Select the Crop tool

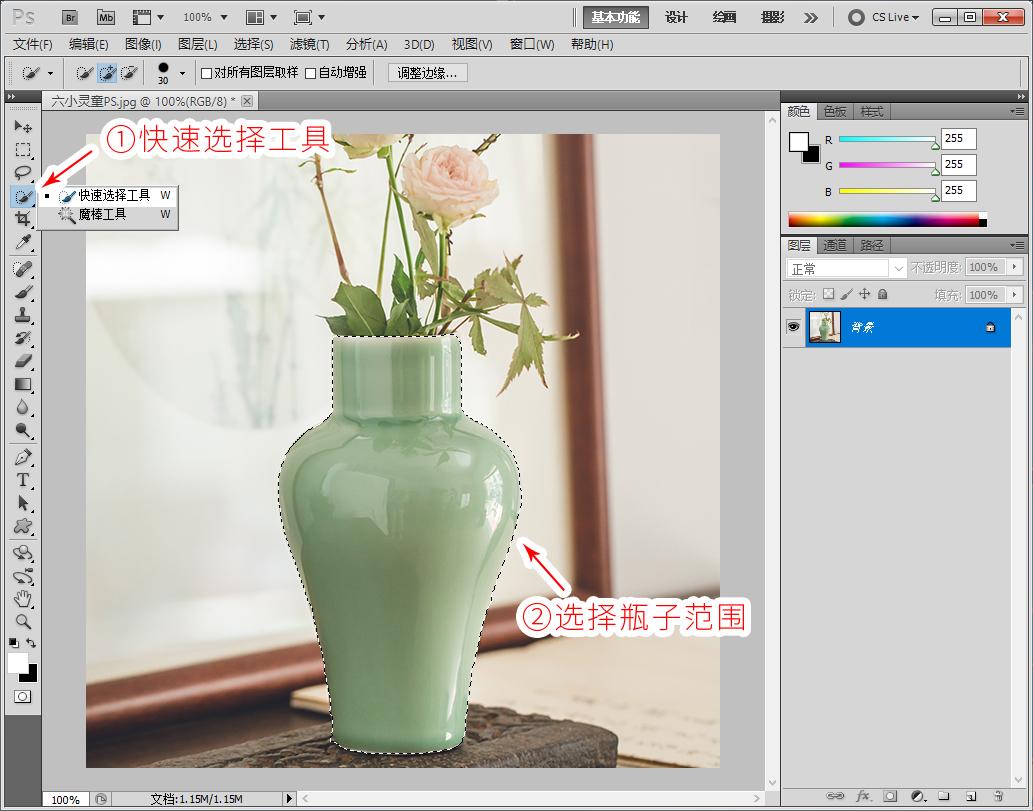[x=22, y=219]
